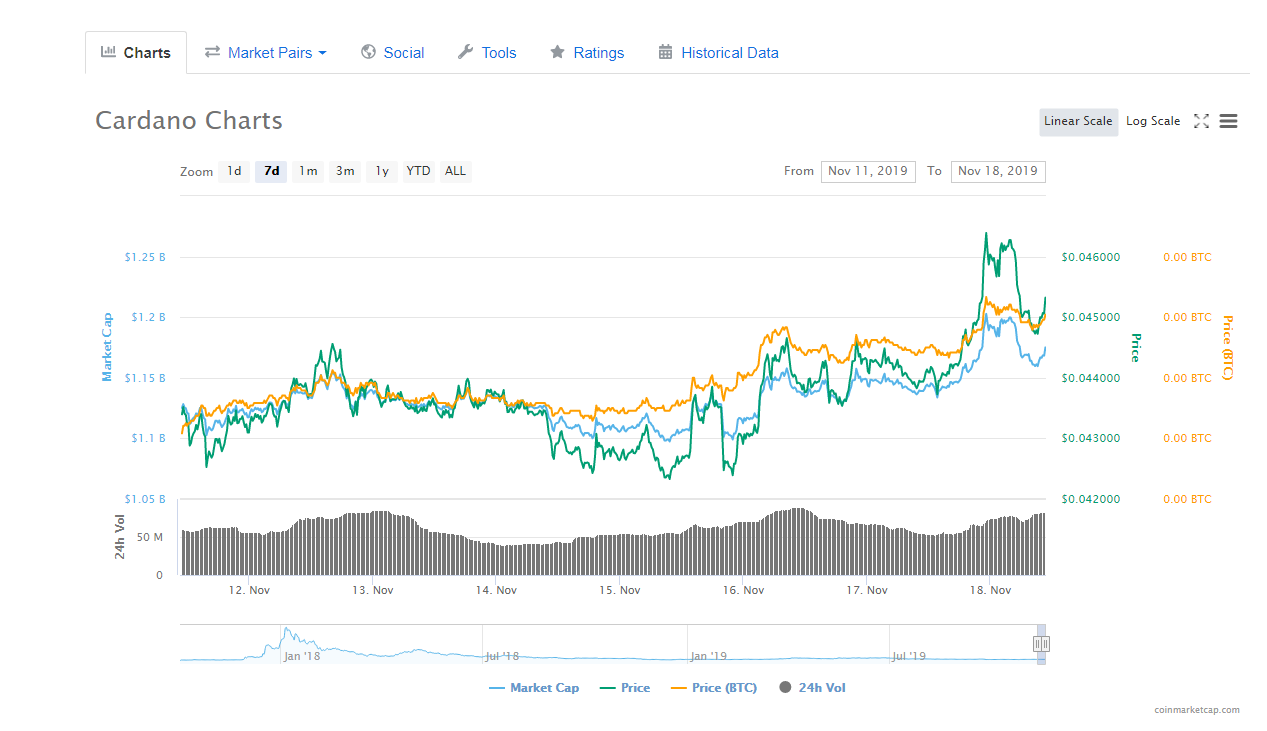Toggle 24h Vol series in legend
This screenshot has height=731, width=1267.
[x=812, y=688]
